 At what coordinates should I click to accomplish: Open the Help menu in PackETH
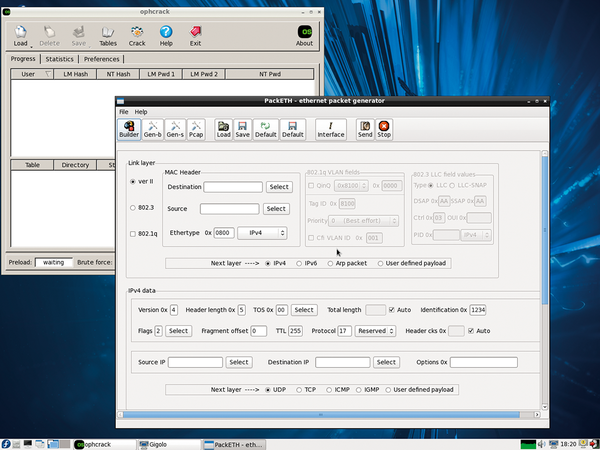pyautogui.click(x=141, y=111)
